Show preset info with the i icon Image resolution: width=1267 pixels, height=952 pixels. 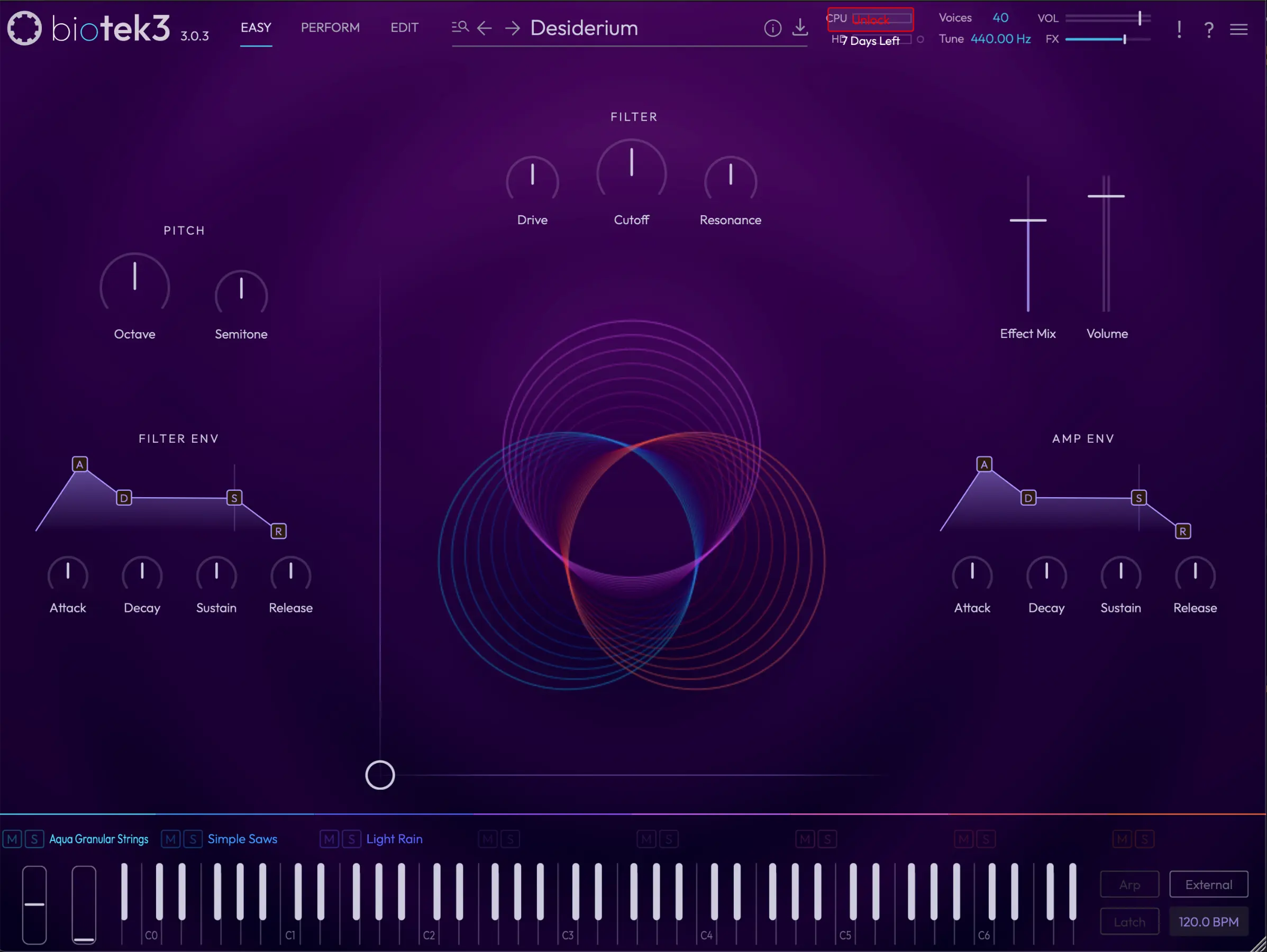tap(772, 28)
